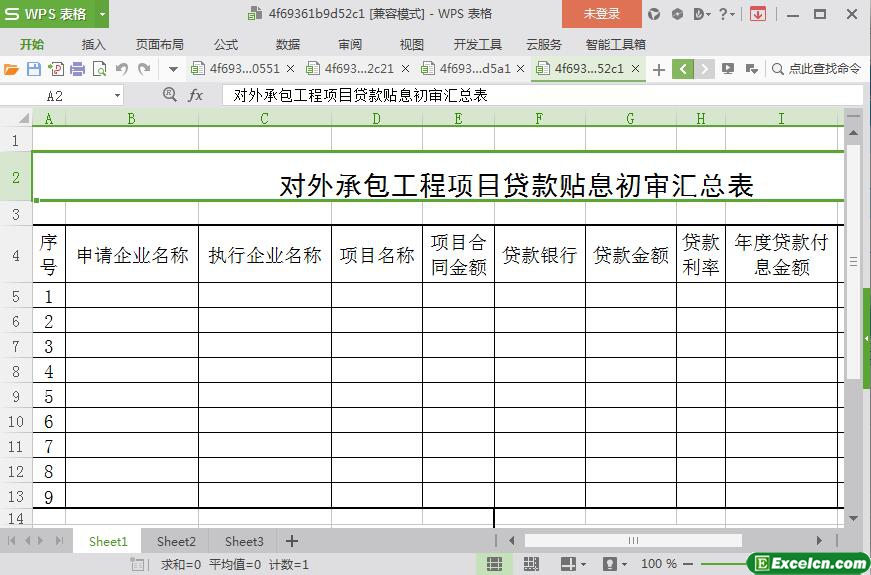Expand the quick access toolbar dropdown arrow

tap(173, 69)
